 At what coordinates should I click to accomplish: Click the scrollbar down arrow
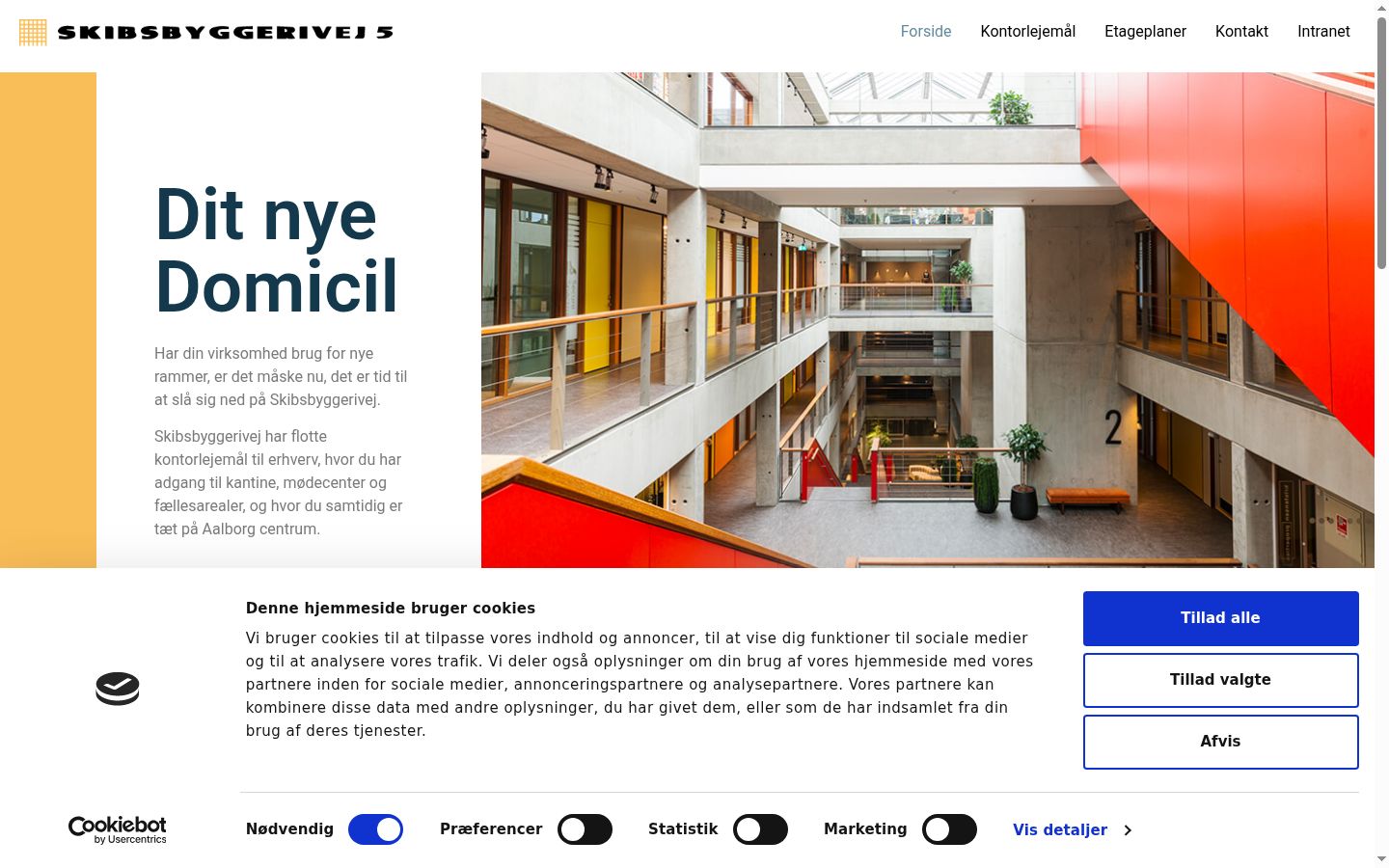pos(1381,858)
